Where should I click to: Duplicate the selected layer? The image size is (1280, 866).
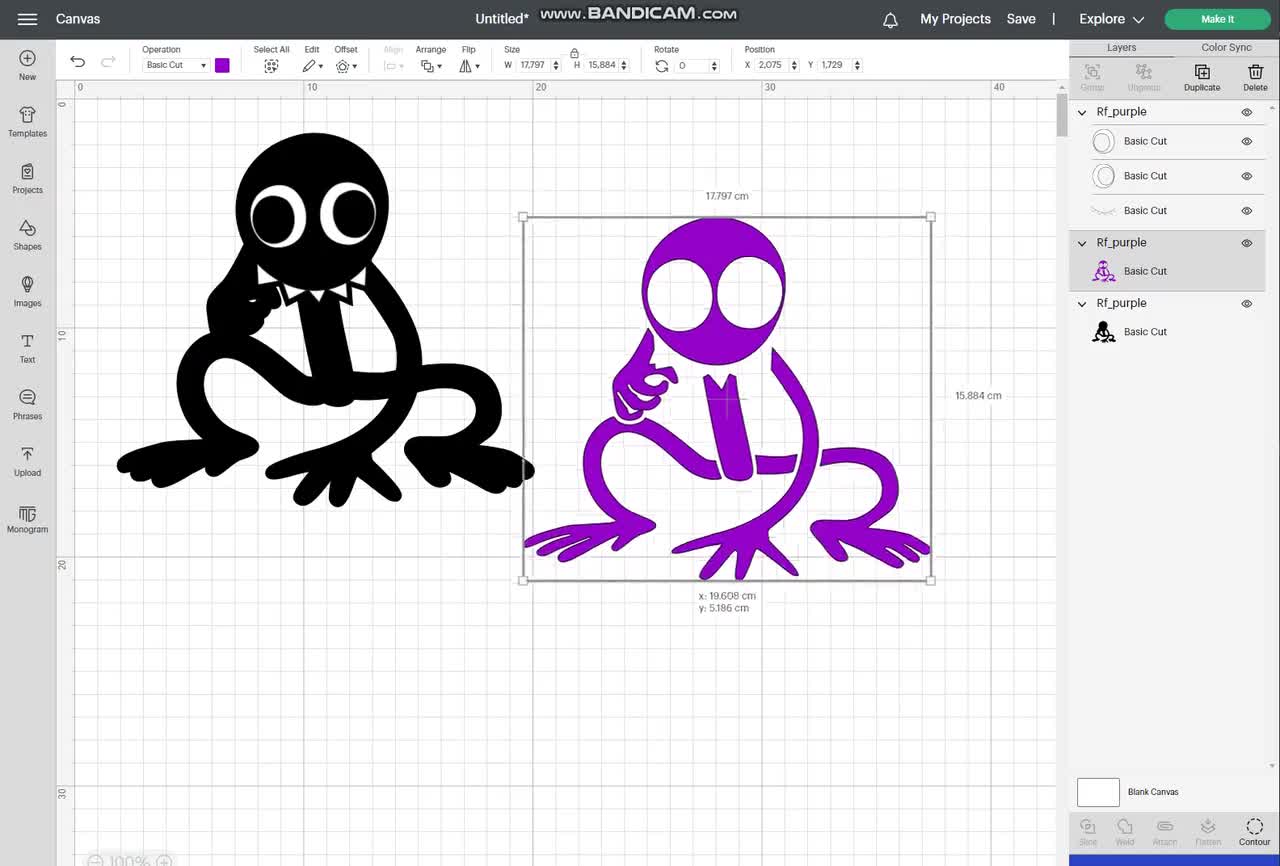(x=1202, y=77)
